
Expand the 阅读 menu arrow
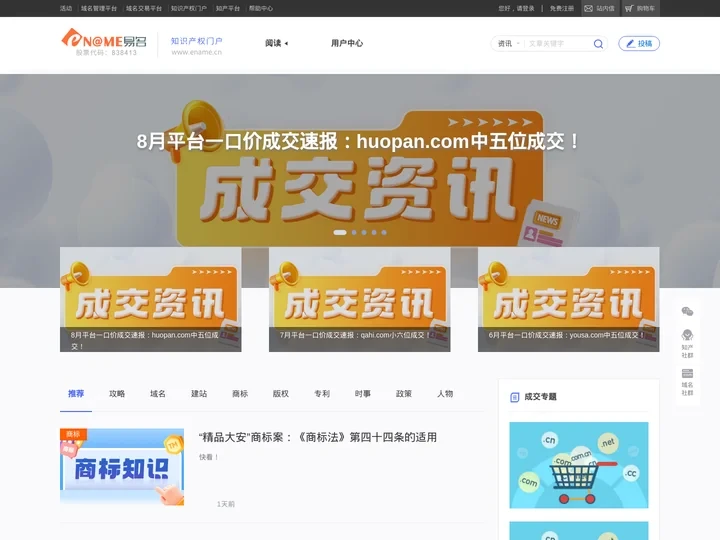[x=286, y=44]
